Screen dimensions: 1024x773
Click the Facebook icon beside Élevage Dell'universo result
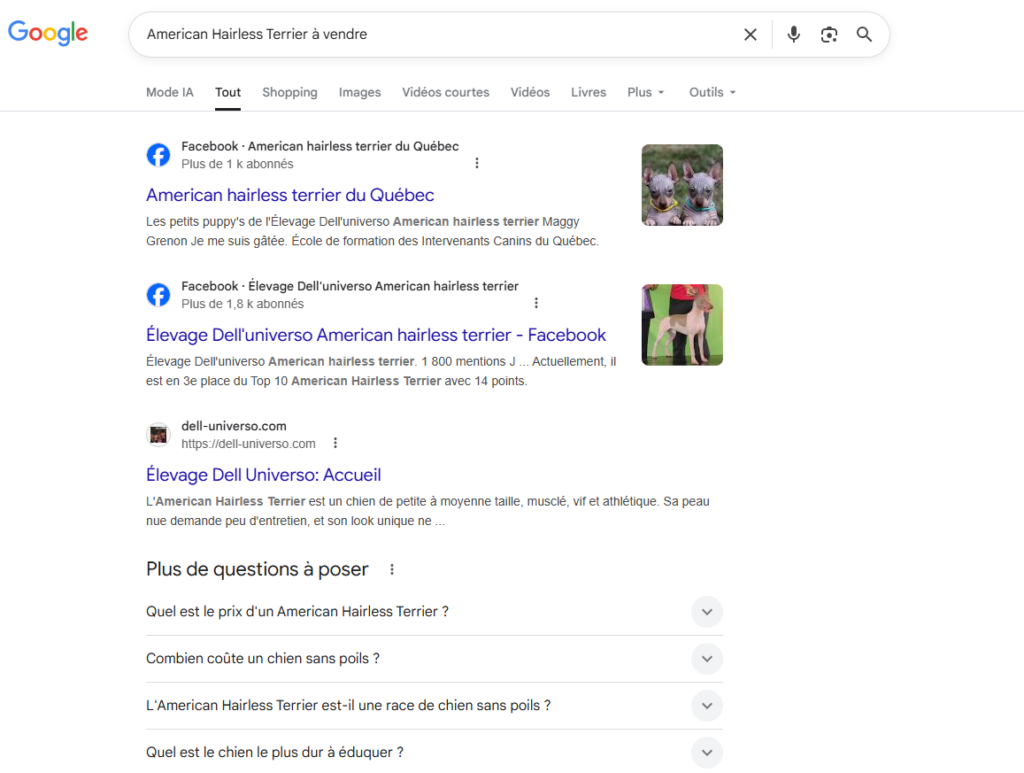(158, 295)
